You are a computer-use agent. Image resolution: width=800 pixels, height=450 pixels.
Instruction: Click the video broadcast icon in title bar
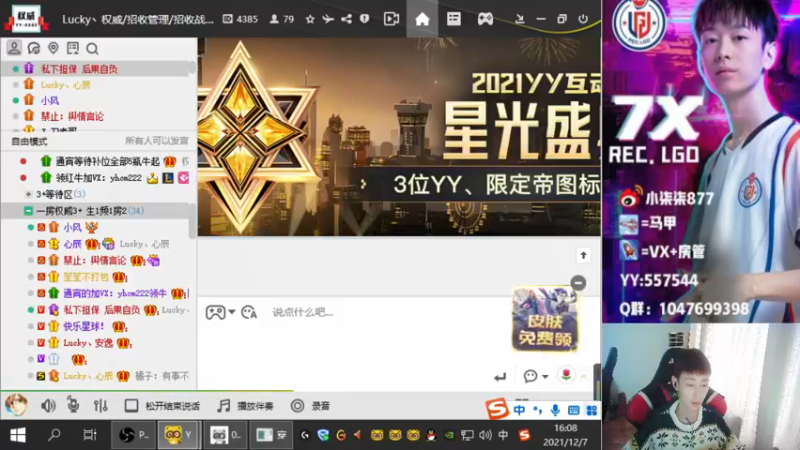pyautogui.click(x=391, y=19)
